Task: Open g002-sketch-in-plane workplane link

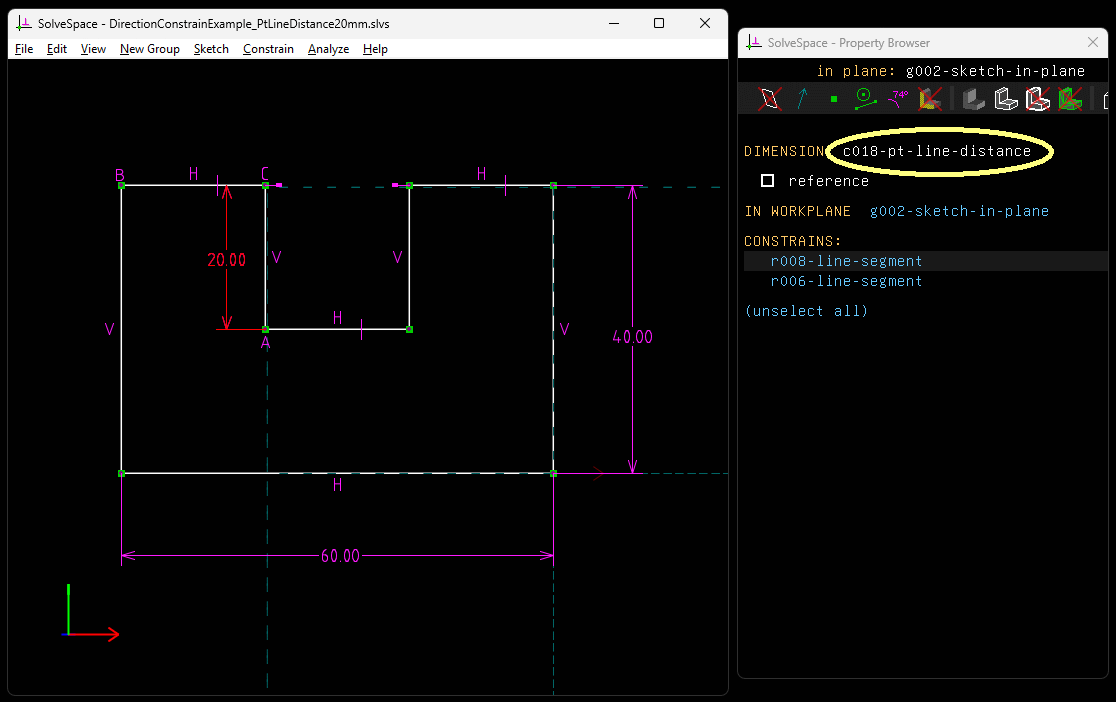Action: [x=959, y=211]
